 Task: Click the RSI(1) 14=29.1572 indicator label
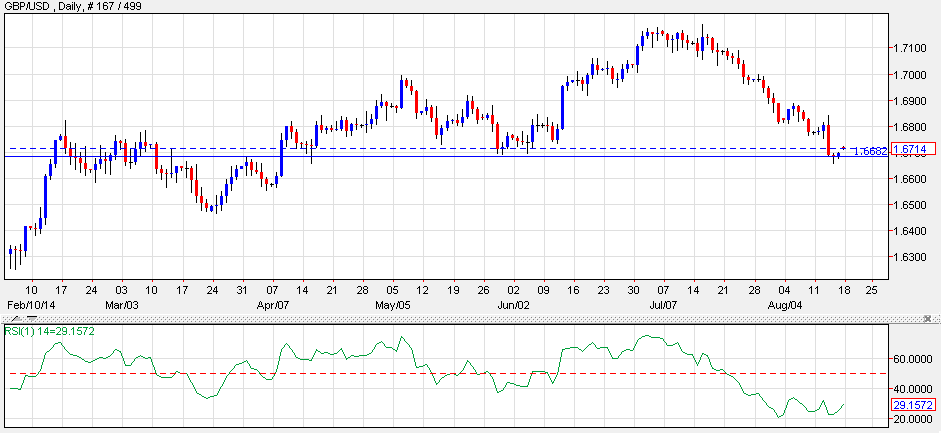[x=50, y=330]
